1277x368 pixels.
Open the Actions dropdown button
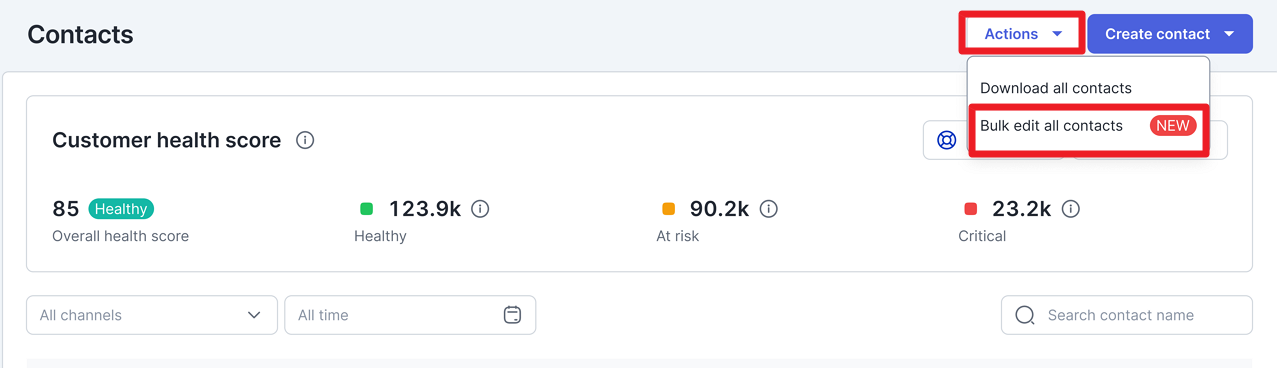(1022, 34)
